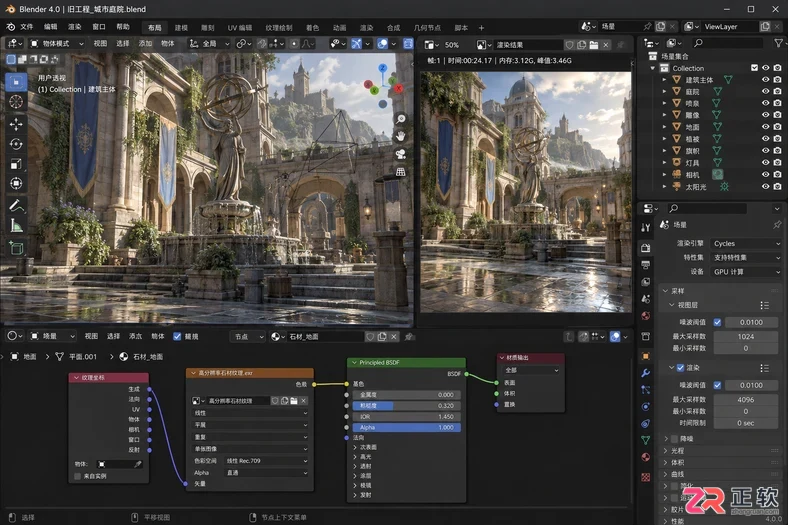This screenshot has height=525, width=788.
Task: Click the outliner search field
Action: pos(729,43)
